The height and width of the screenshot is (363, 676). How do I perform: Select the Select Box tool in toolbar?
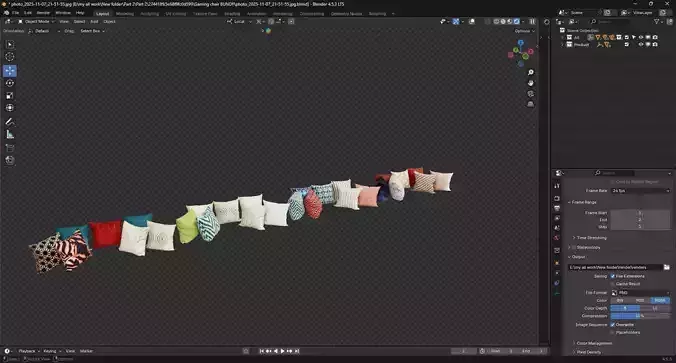coord(9,45)
